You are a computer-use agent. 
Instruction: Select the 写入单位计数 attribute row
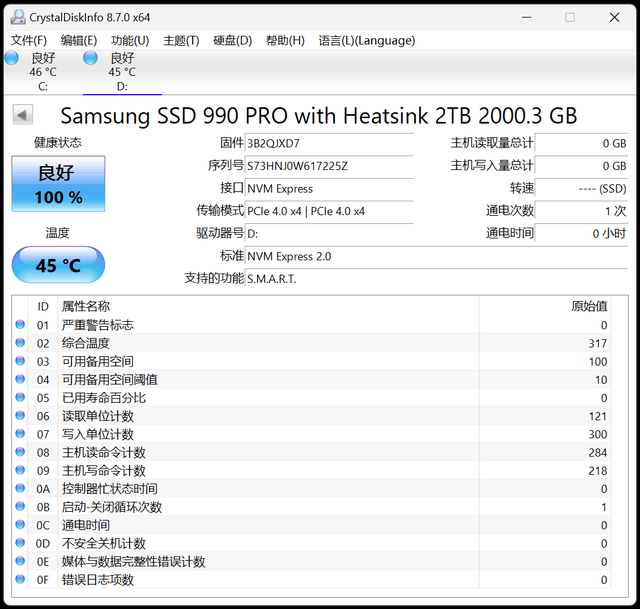300,434
